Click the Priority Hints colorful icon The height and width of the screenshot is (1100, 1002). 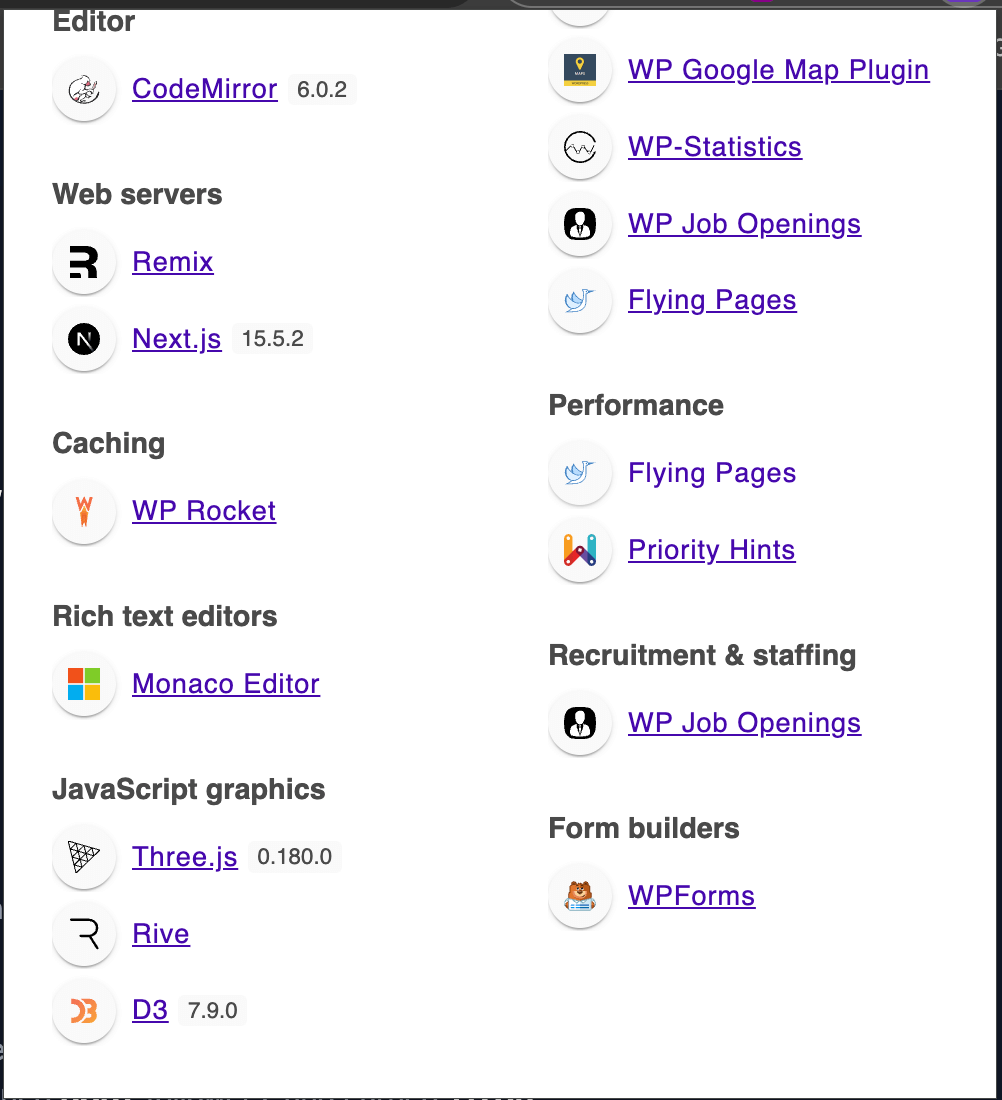580,550
